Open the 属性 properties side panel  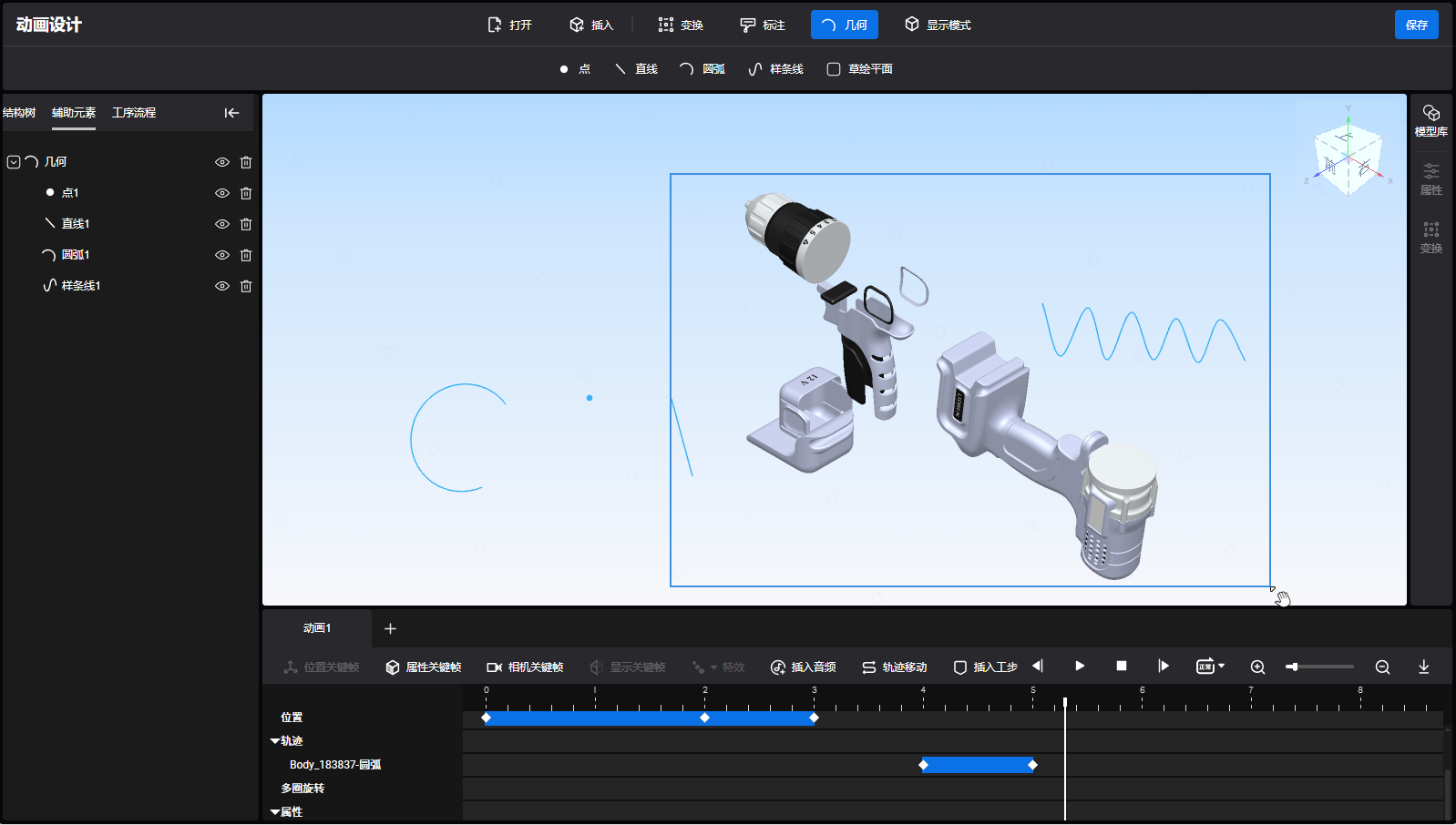1431,179
